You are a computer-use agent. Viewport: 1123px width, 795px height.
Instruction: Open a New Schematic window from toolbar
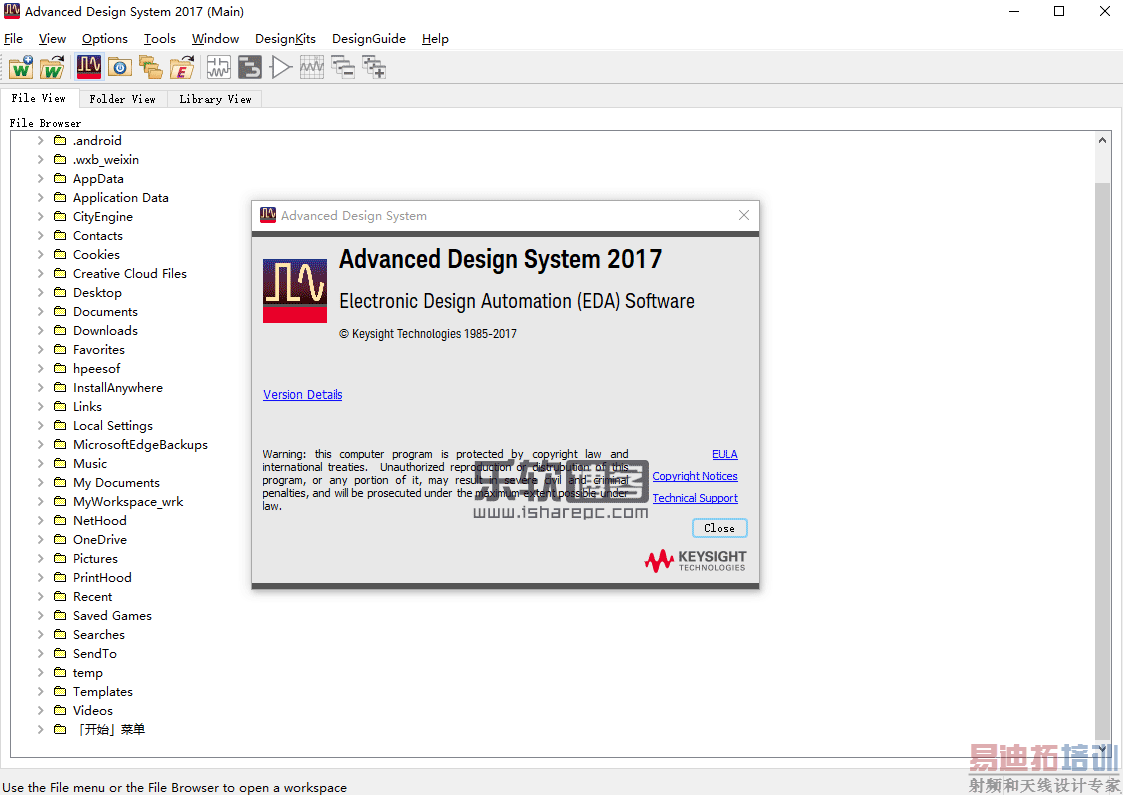point(218,67)
